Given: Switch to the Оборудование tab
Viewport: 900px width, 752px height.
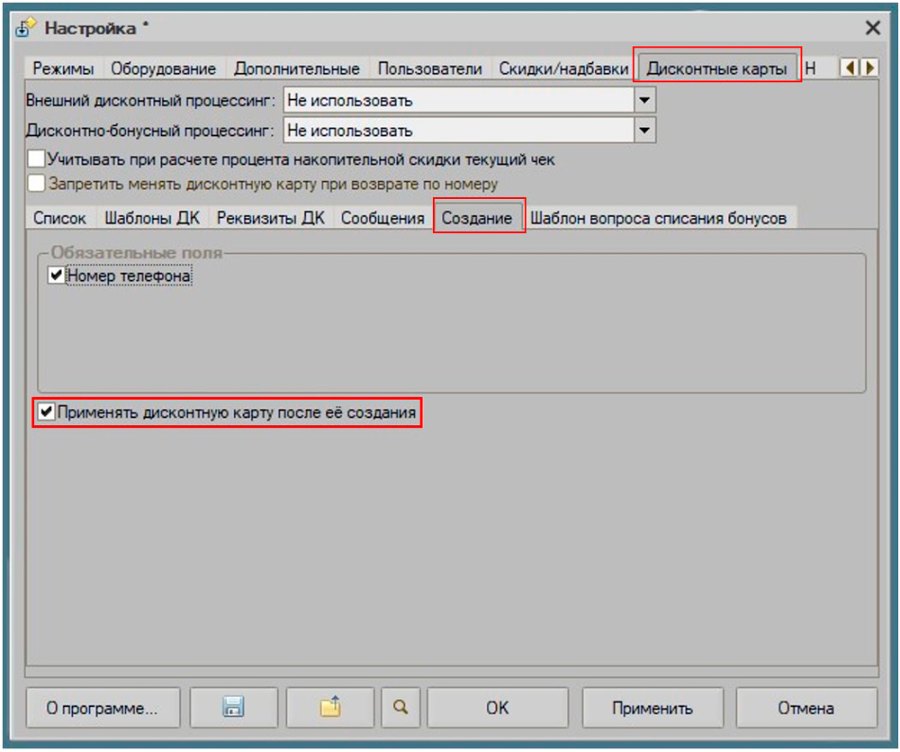Looking at the screenshot, I should pyautogui.click(x=164, y=68).
